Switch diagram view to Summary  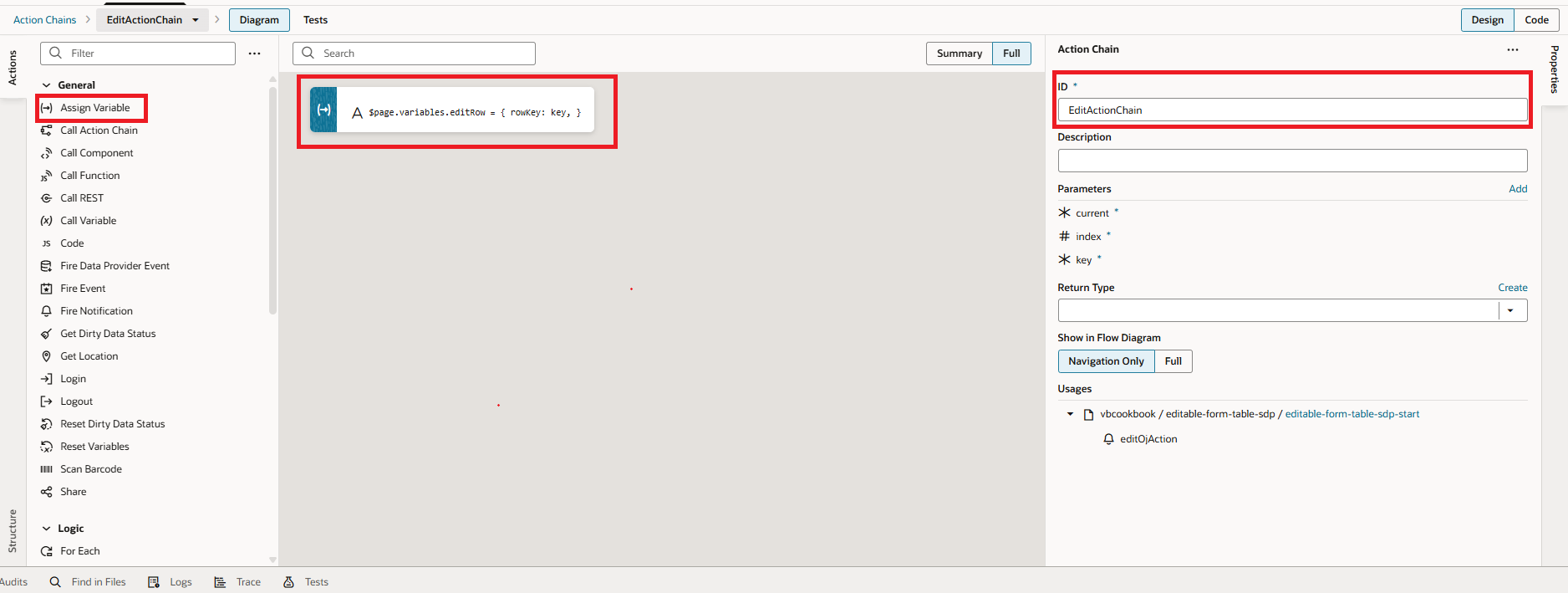(959, 54)
